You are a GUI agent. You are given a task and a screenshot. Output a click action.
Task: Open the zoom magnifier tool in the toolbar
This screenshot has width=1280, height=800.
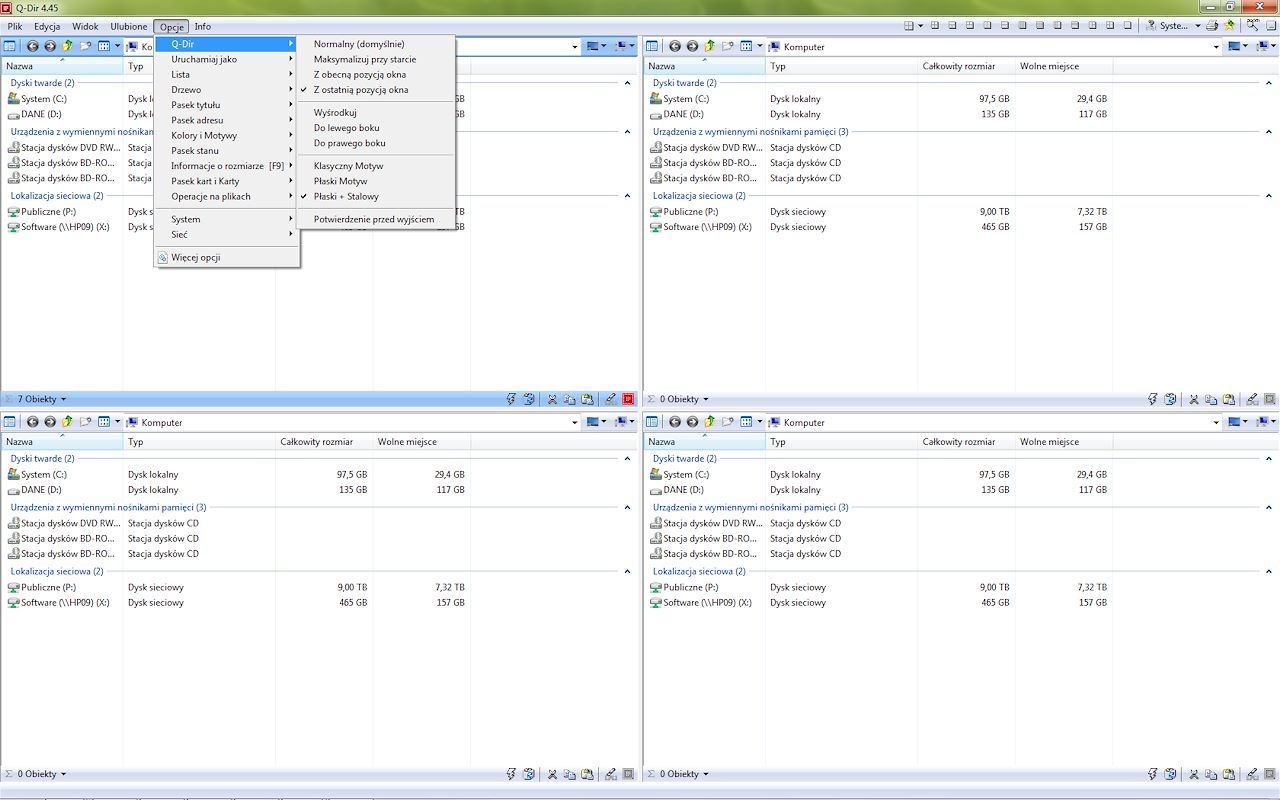[1252, 25]
